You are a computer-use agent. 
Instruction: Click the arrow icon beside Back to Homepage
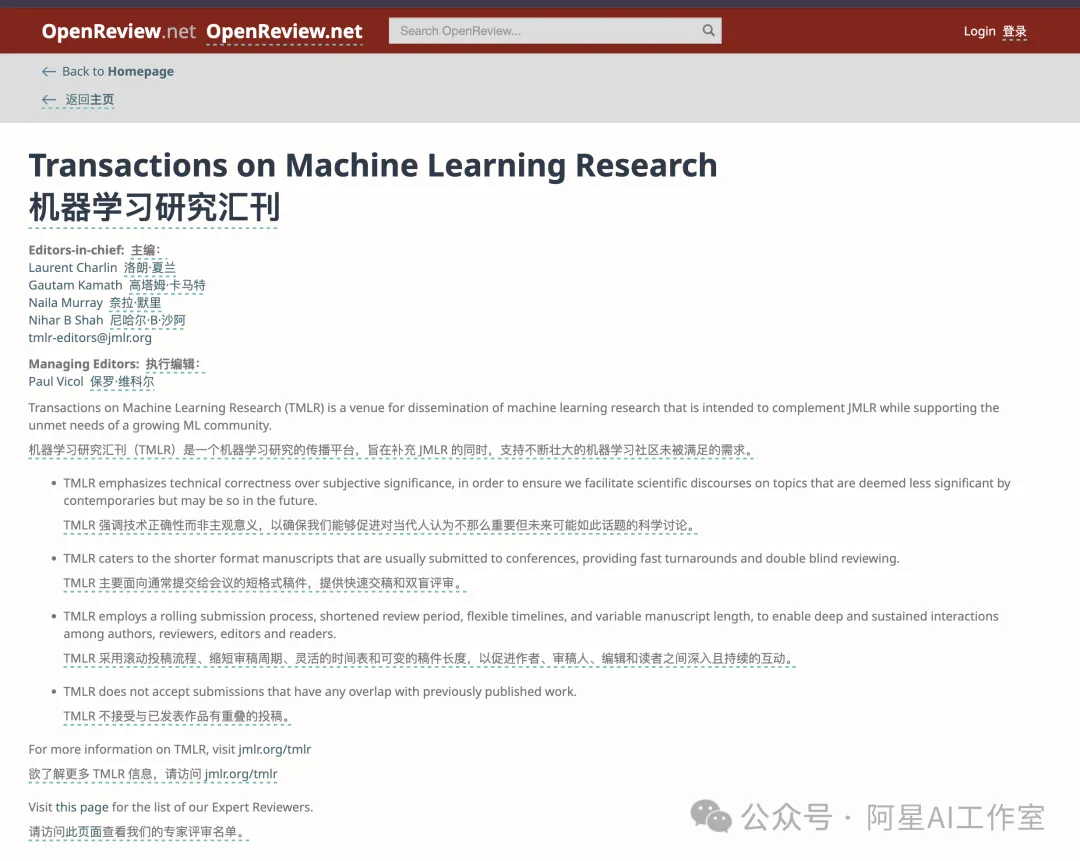(49, 72)
